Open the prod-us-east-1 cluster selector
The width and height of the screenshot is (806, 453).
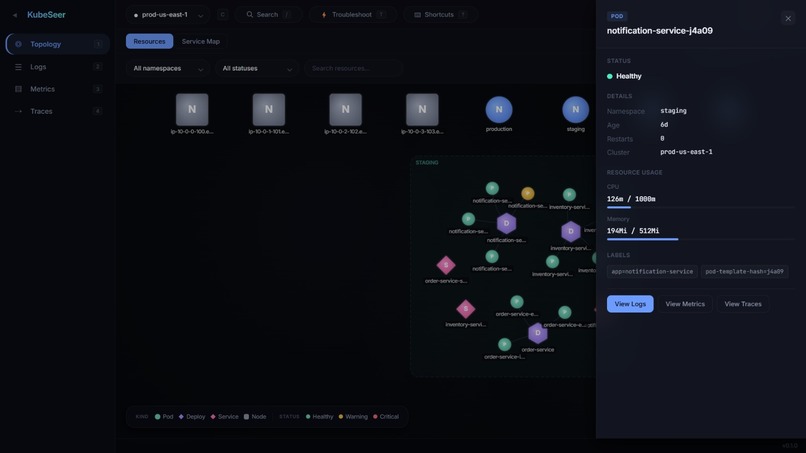(168, 15)
